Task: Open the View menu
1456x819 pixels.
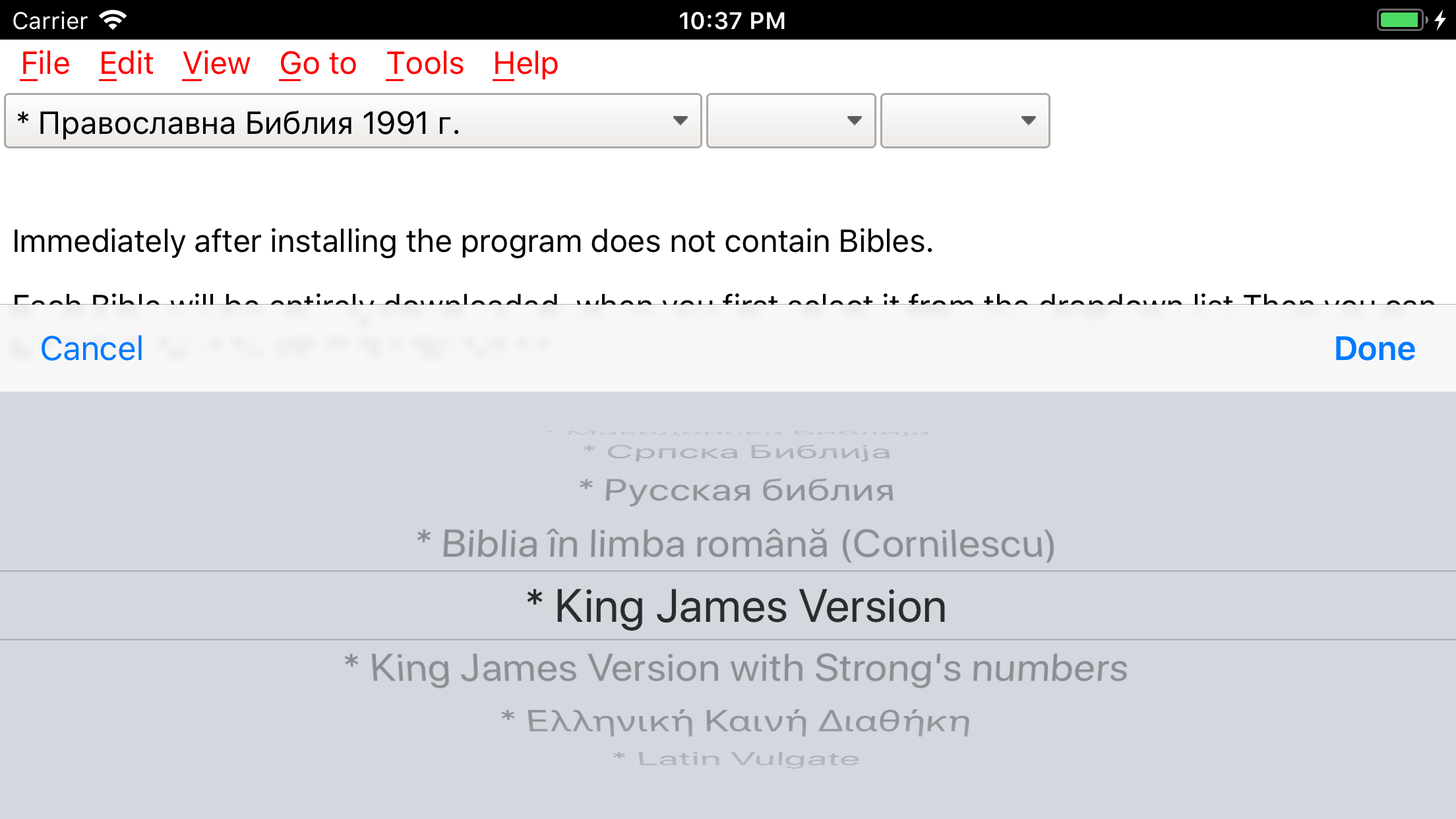Action: [x=216, y=64]
